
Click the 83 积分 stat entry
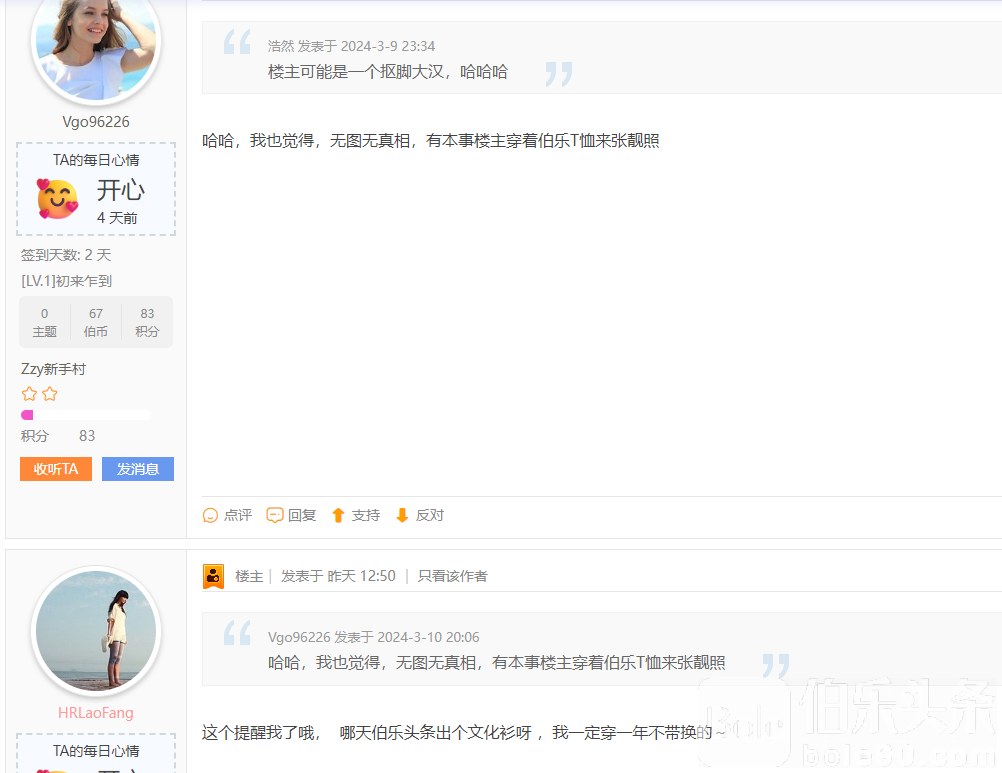pos(147,321)
